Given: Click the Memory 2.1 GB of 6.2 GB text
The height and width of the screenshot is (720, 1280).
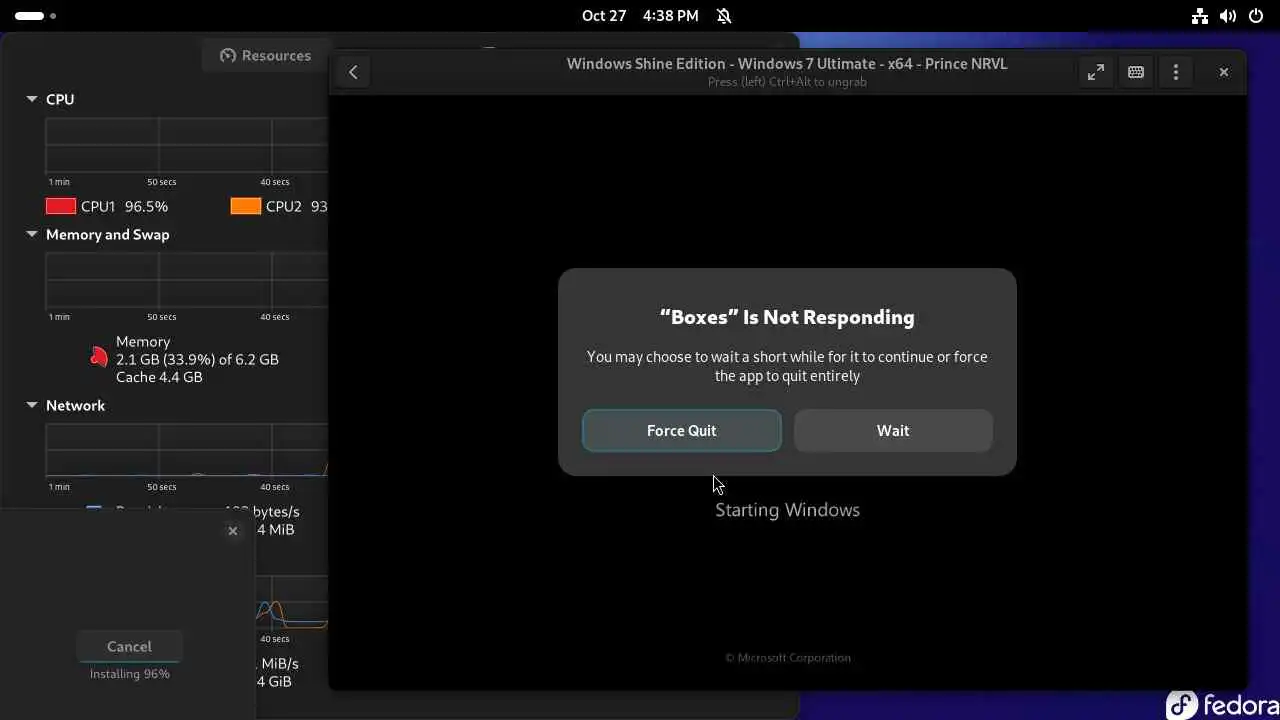Looking at the screenshot, I should [197, 359].
